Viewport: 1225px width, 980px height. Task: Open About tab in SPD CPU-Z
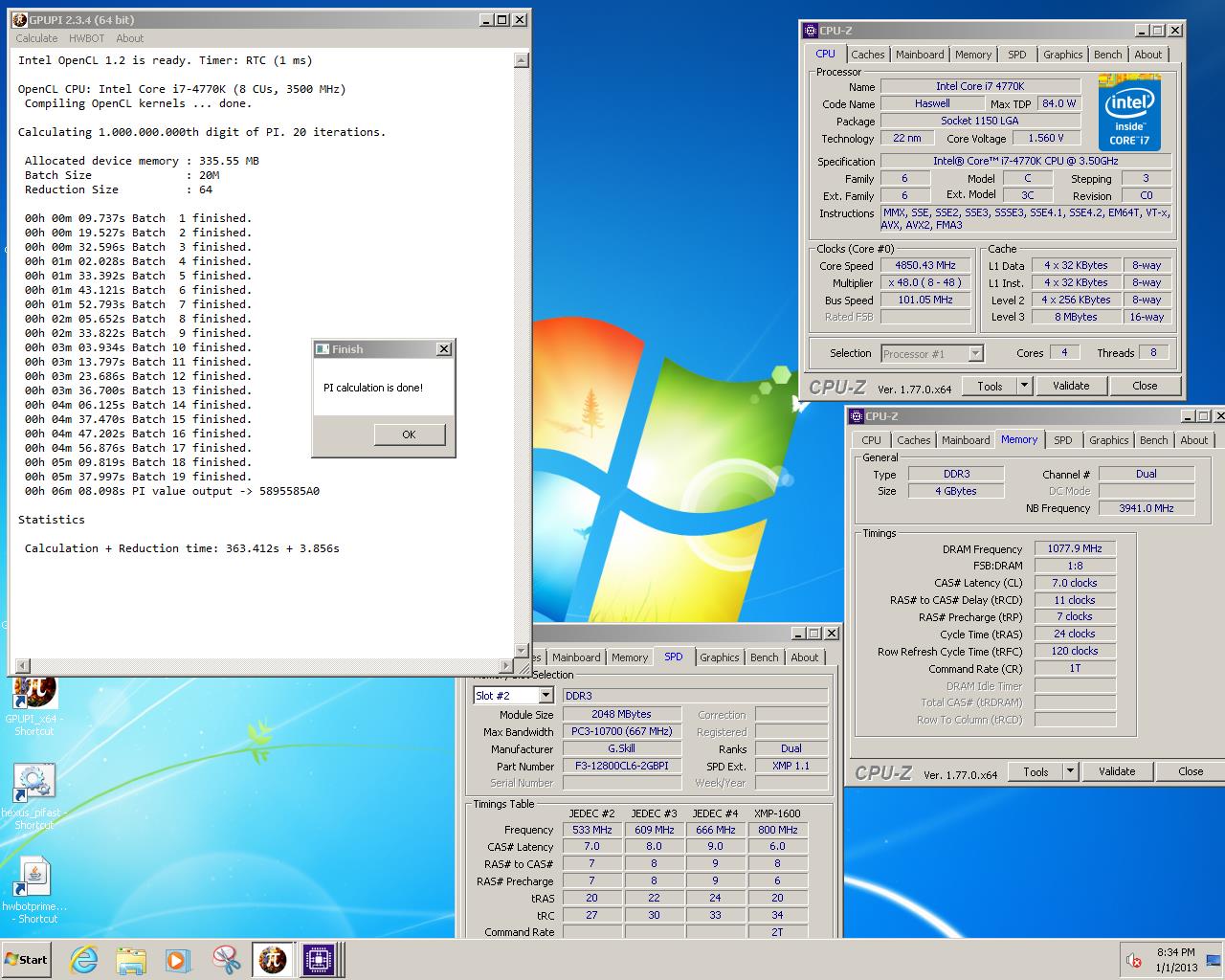coord(805,657)
